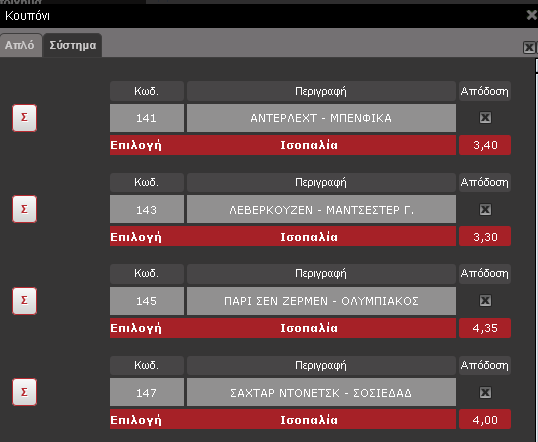
Task: Click the ΠΑΡΙ ΣΕΝ ΖΕΡΜΕΝ - ΟΛΥΜΠΙΑΚΟΣ description
Action: tap(321, 301)
